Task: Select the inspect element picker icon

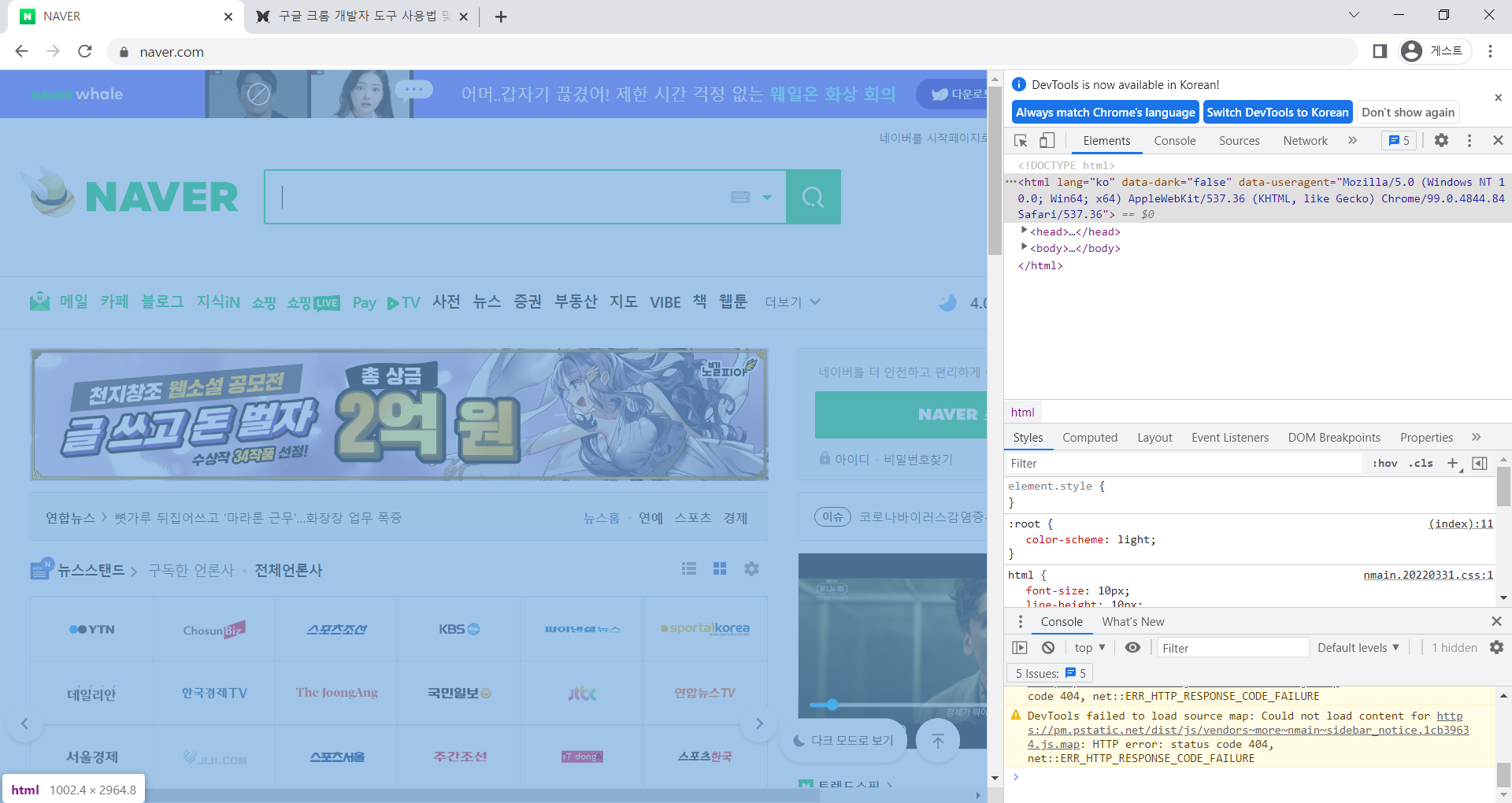Action: (x=1021, y=140)
